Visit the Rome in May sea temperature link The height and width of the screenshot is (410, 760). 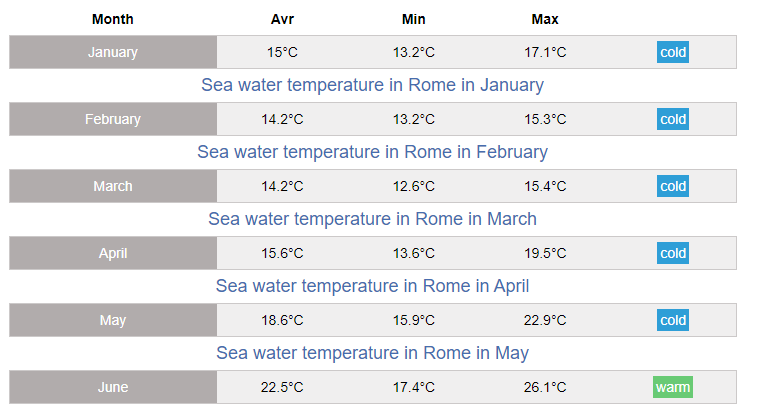[372, 353]
